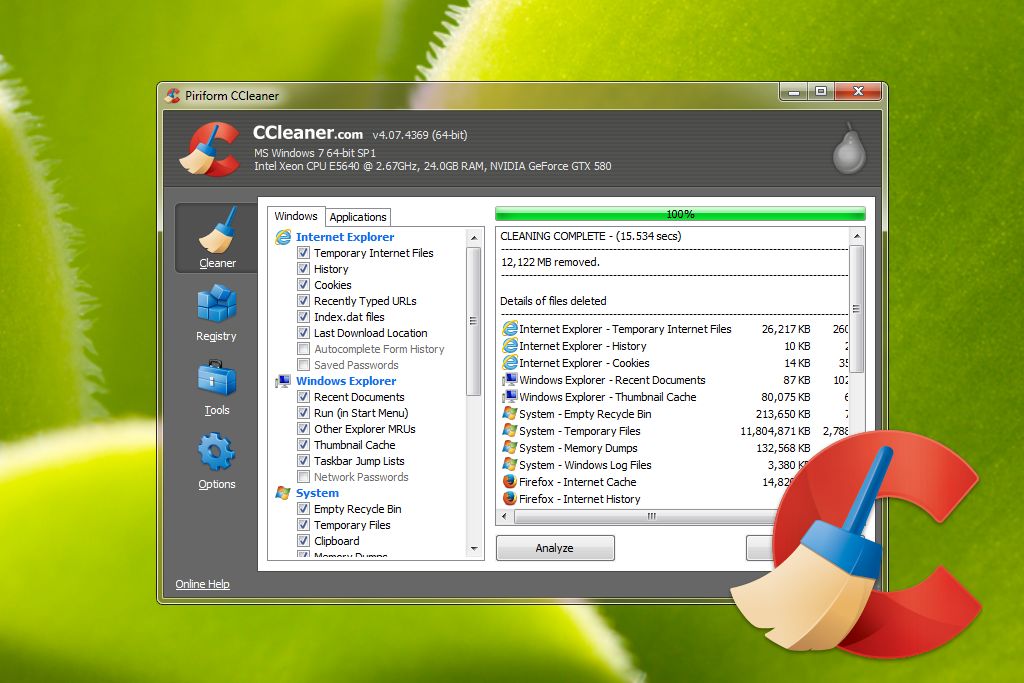
Task: Click results horizontal scroll left arrow
Action: click(x=504, y=516)
